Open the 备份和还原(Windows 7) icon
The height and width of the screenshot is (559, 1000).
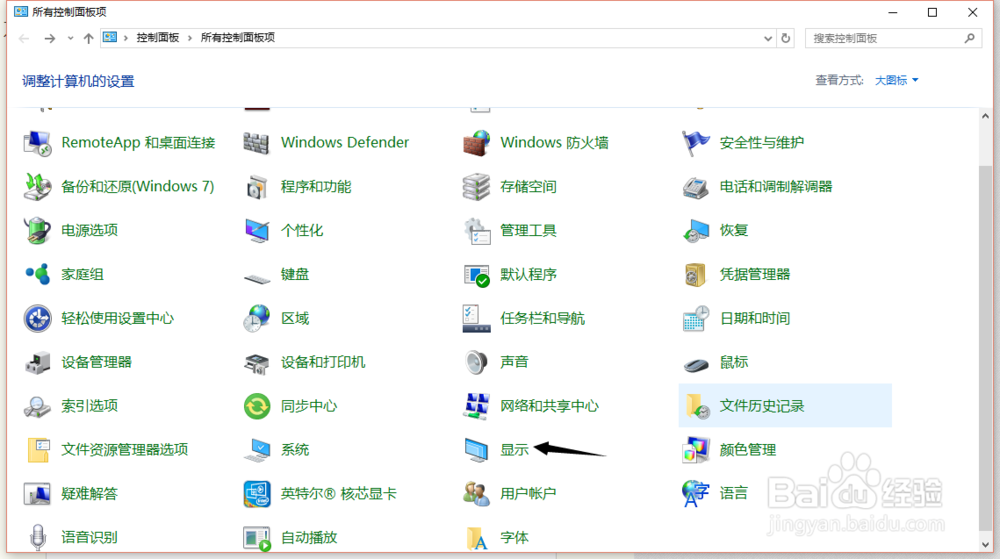click(x=37, y=187)
